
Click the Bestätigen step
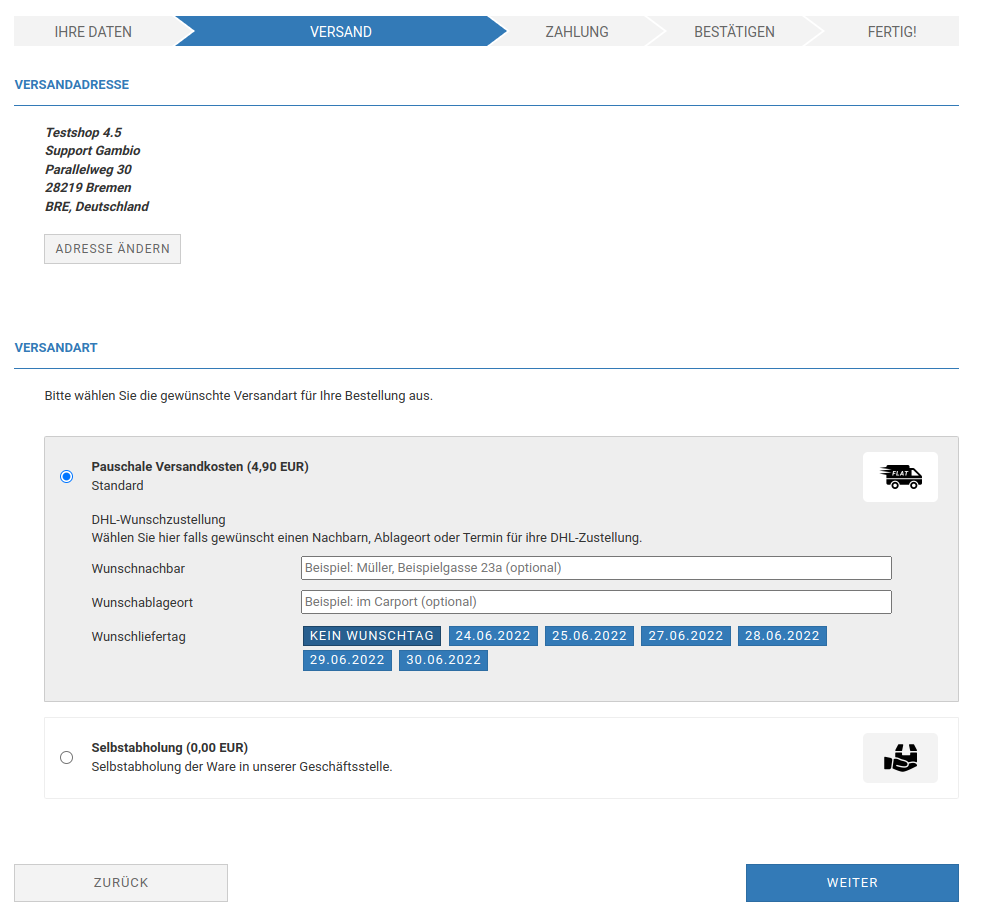(x=734, y=31)
